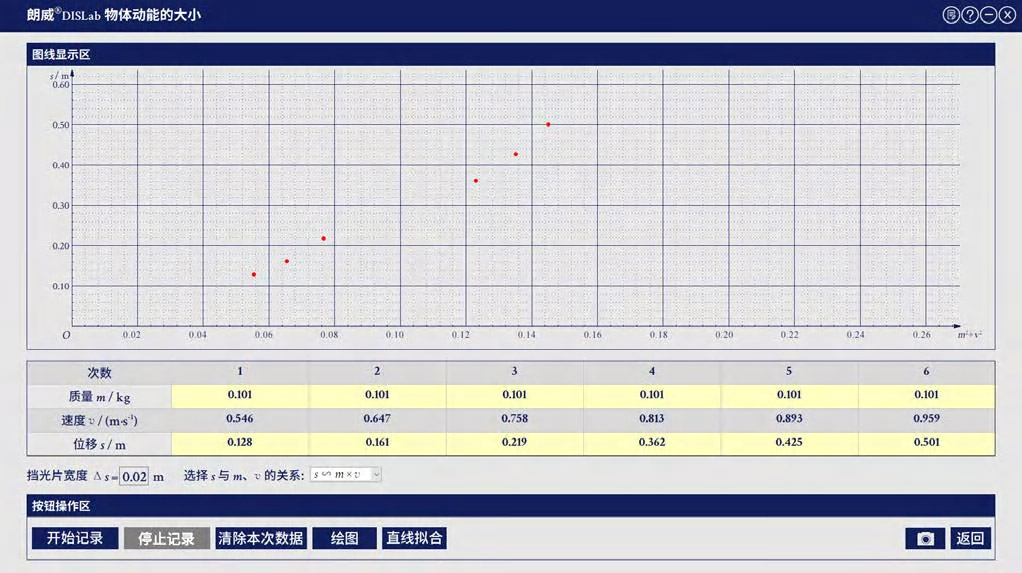Select trial 6 displacement cell 0.501

pos(926,442)
